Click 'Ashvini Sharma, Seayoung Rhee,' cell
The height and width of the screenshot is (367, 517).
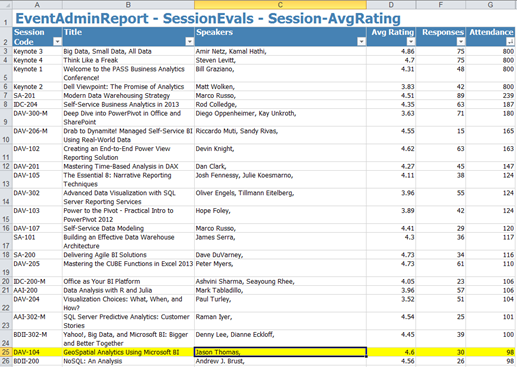(x=280, y=281)
